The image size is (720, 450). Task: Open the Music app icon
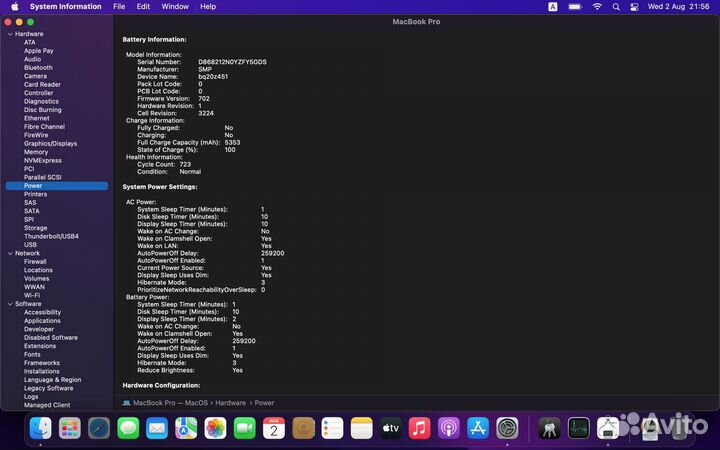pyautogui.click(x=420, y=428)
